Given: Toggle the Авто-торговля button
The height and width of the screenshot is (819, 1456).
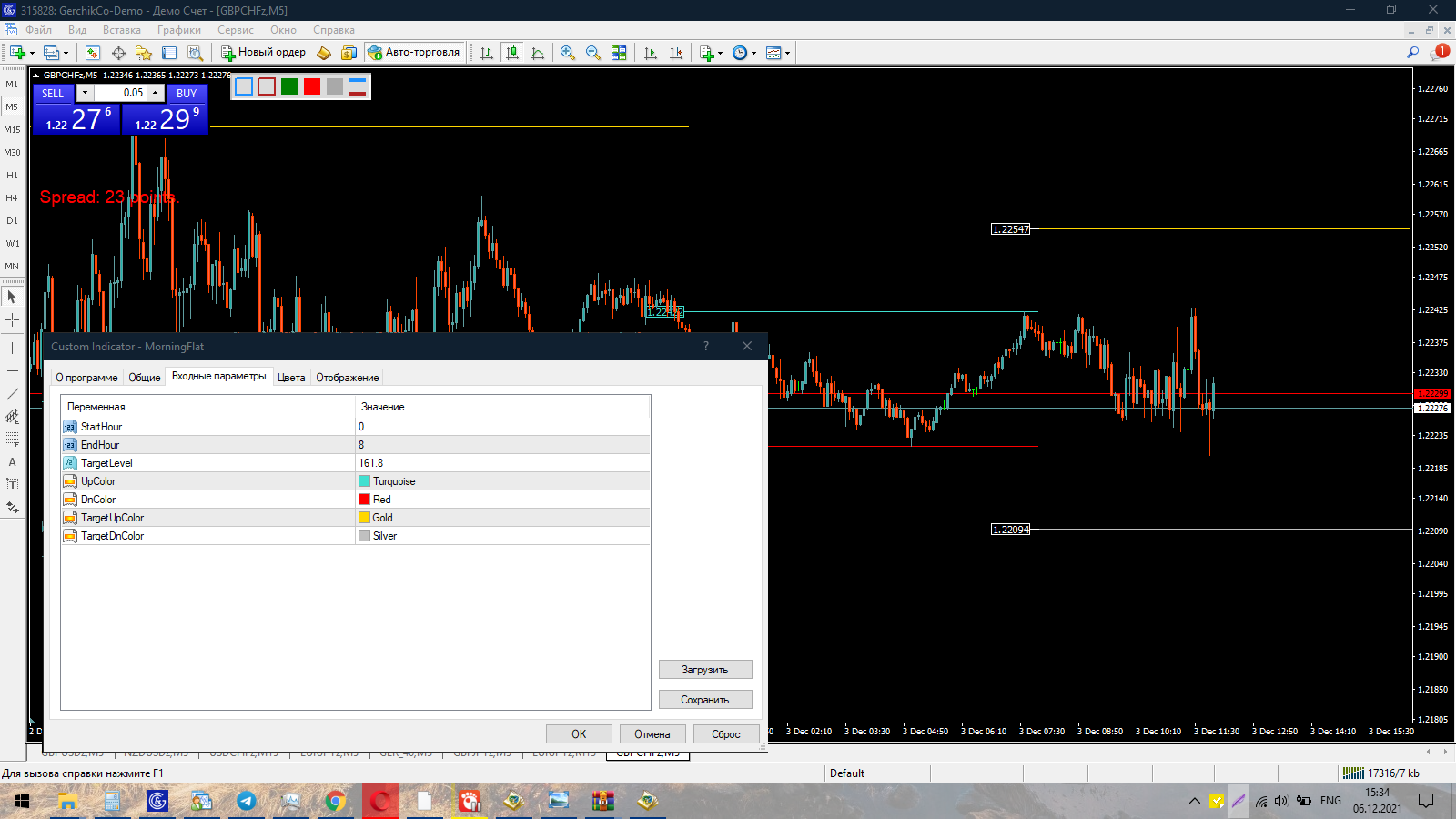Looking at the screenshot, I should (x=415, y=53).
